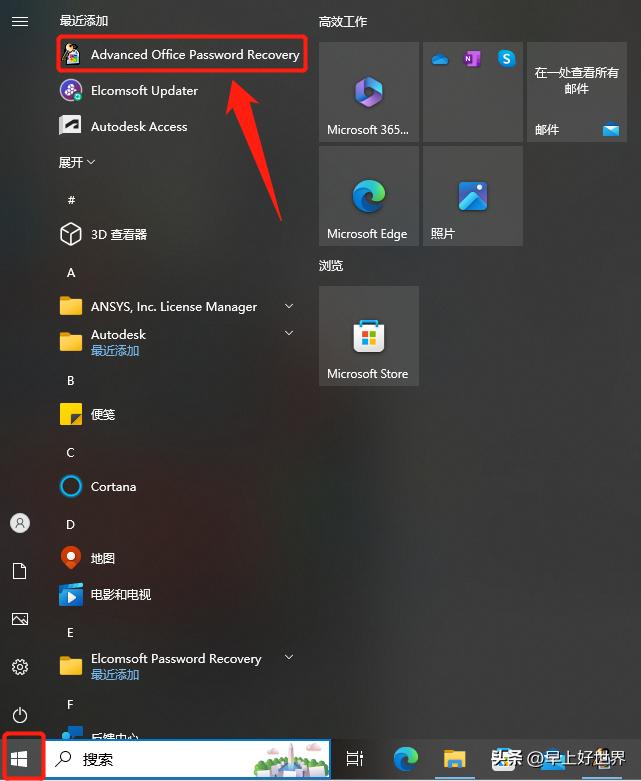Image resolution: width=641 pixels, height=781 pixels.
Task: Open the 照片 photos tile
Action: tap(473, 196)
